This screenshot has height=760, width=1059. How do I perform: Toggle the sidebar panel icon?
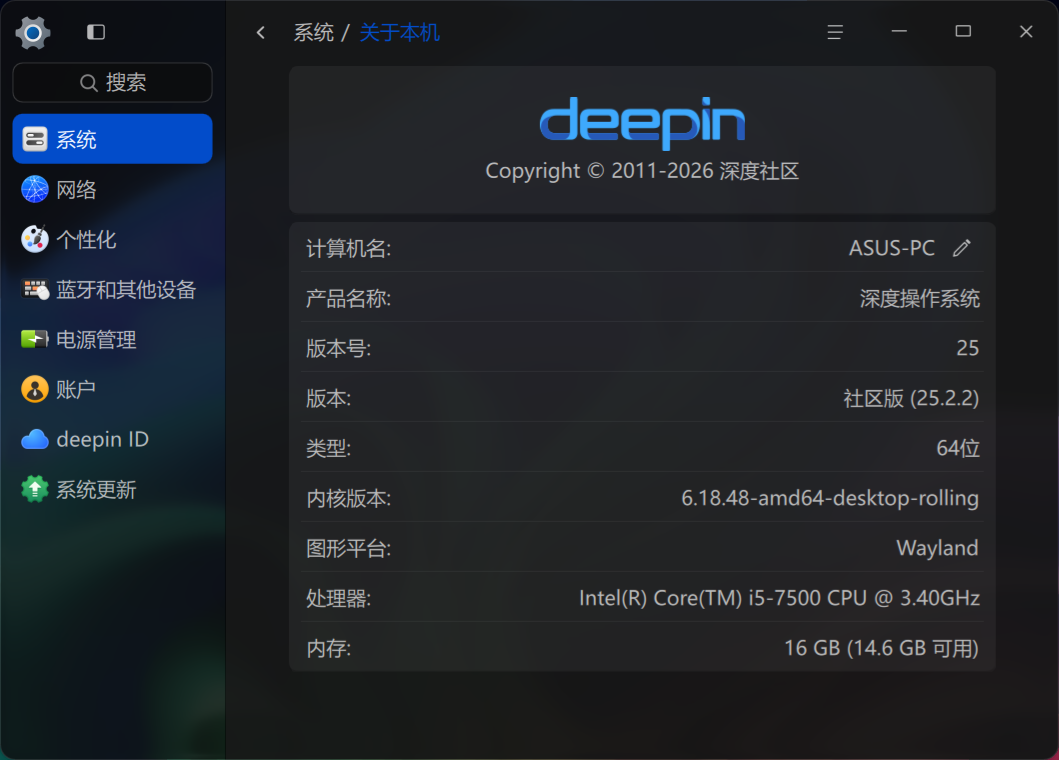click(96, 32)
